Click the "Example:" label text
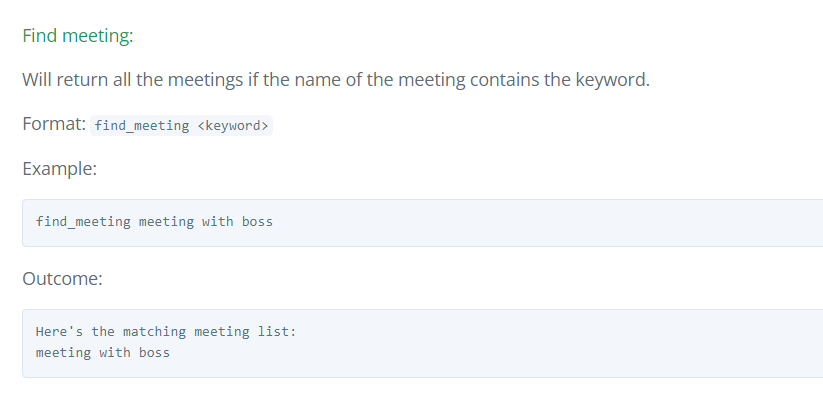The height and width of the screenshot is (406, 823). (x=59, y=169)
